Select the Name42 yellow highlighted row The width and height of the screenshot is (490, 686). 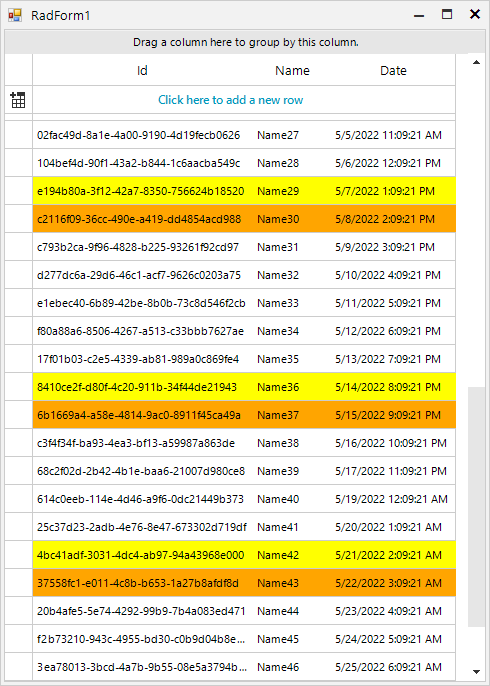pyautogui.click(x=244, y=555)
